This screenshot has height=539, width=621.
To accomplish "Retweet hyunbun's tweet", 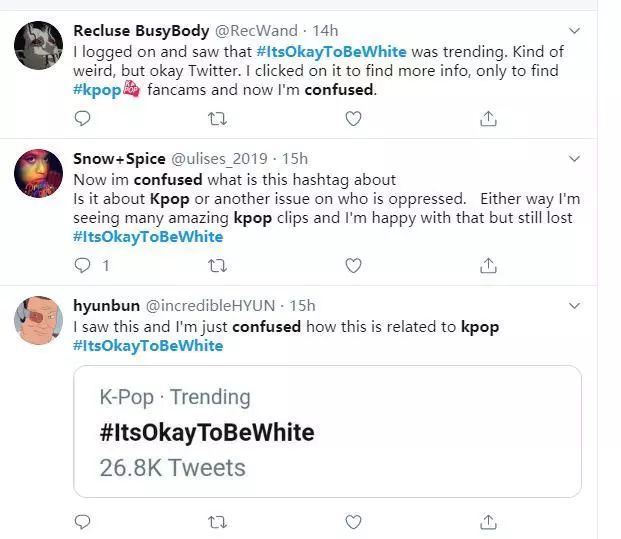I will click(217, 522).
